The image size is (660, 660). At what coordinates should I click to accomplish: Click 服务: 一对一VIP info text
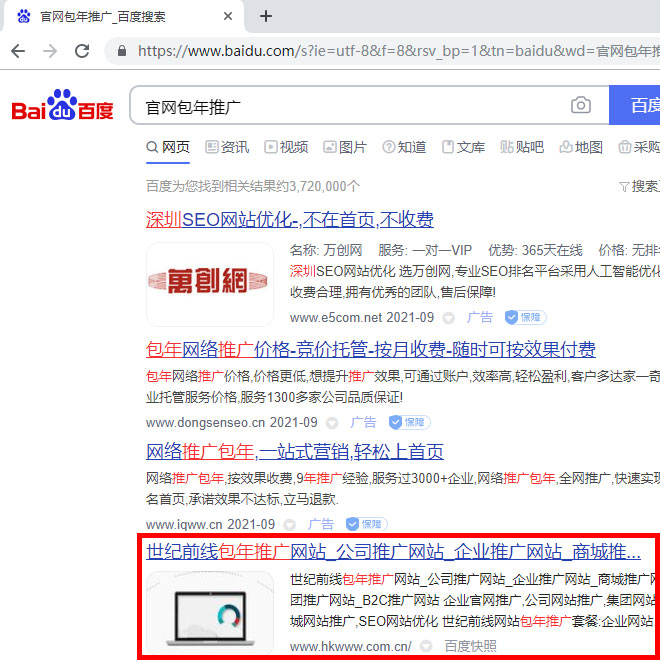click(425, 250)
